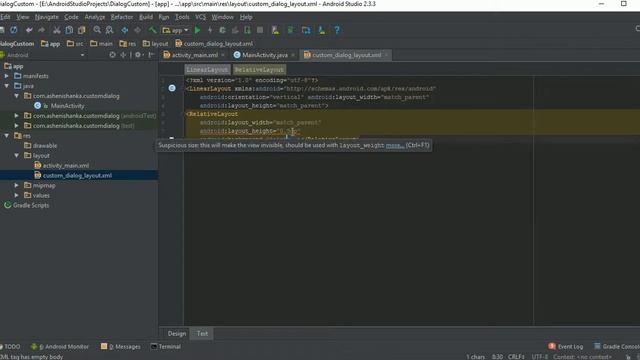
Task: Click the Redo arrow icon
Action: [x=42, y=30]
